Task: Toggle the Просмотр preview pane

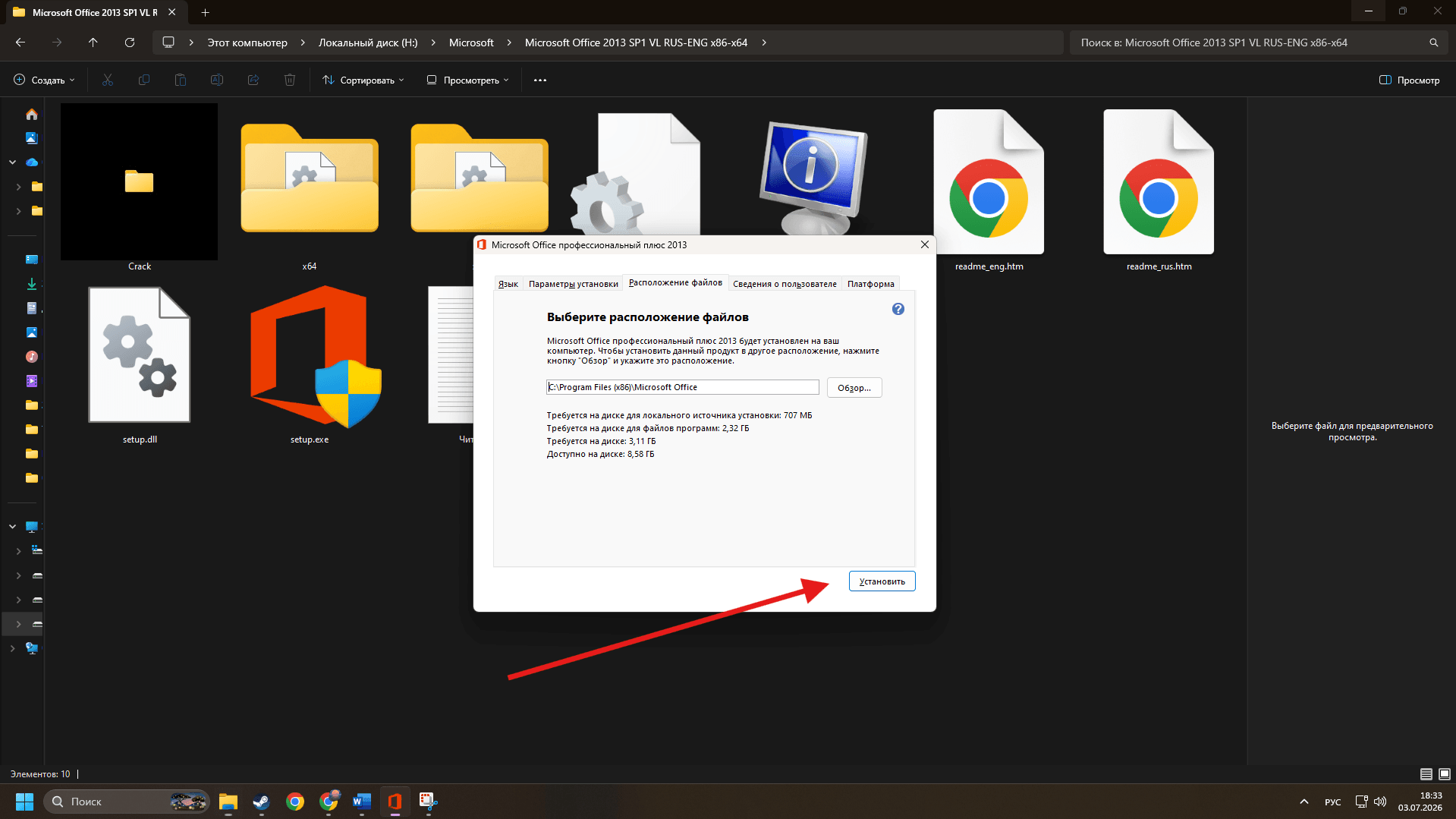Action: click(x=1409, y=80)
